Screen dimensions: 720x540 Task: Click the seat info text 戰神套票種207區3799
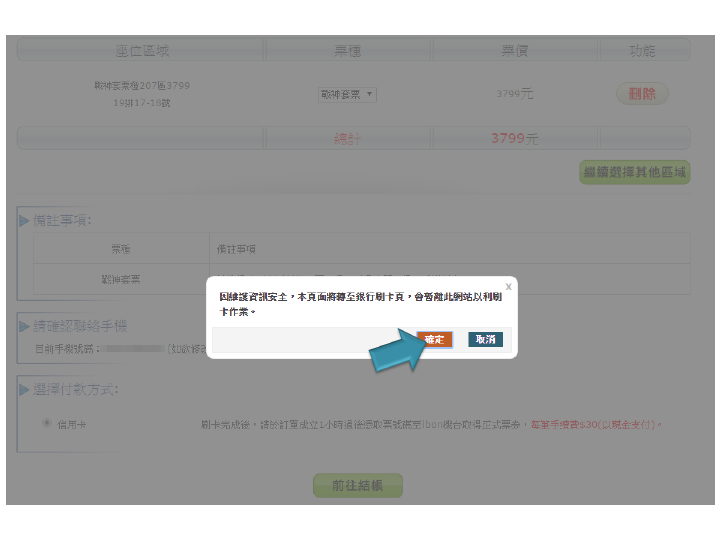coord(142,86)
